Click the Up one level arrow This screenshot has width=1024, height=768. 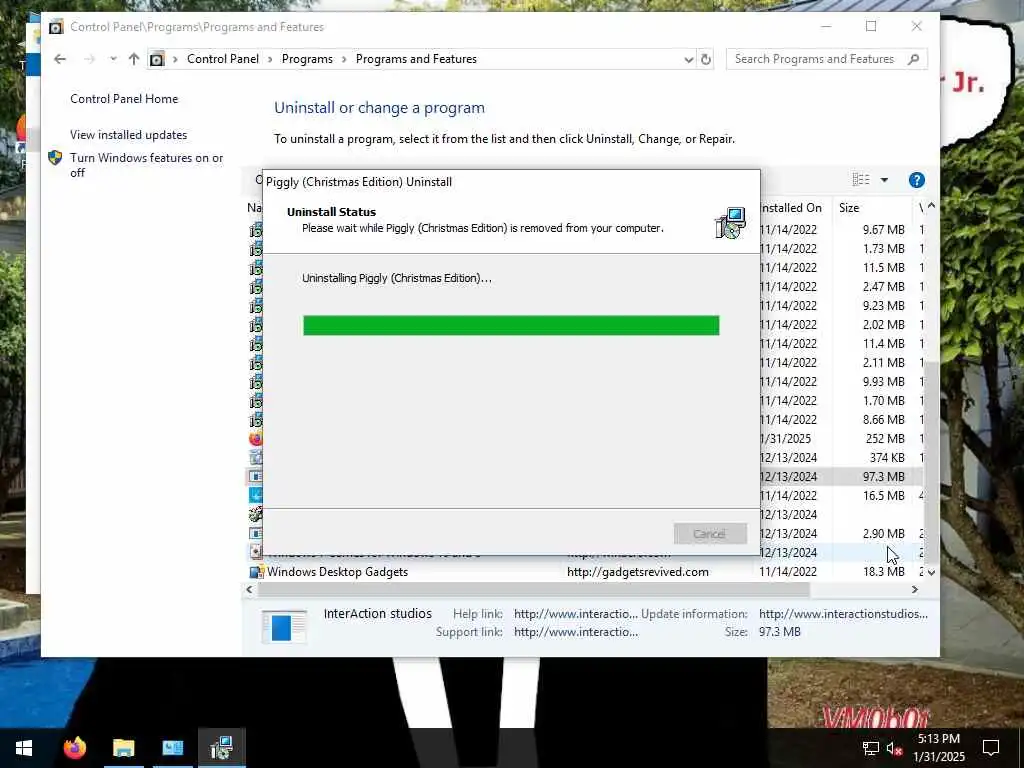click(x=134, y=59)
